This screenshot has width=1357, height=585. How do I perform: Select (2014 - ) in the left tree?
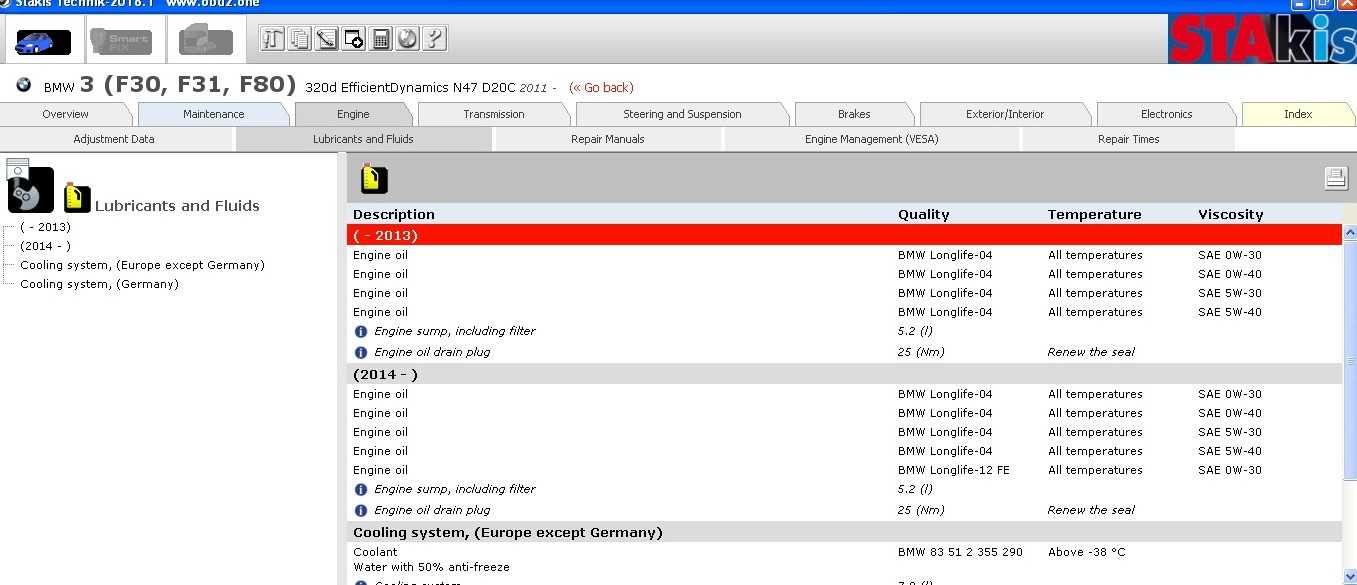pos(45,246)
